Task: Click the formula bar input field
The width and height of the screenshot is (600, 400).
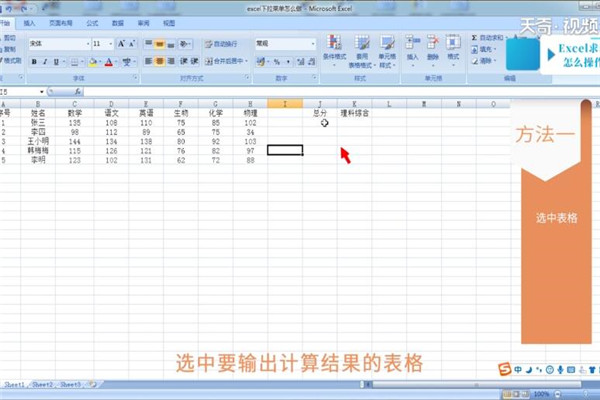Action: pyautogui.click(x=341, y=91)
